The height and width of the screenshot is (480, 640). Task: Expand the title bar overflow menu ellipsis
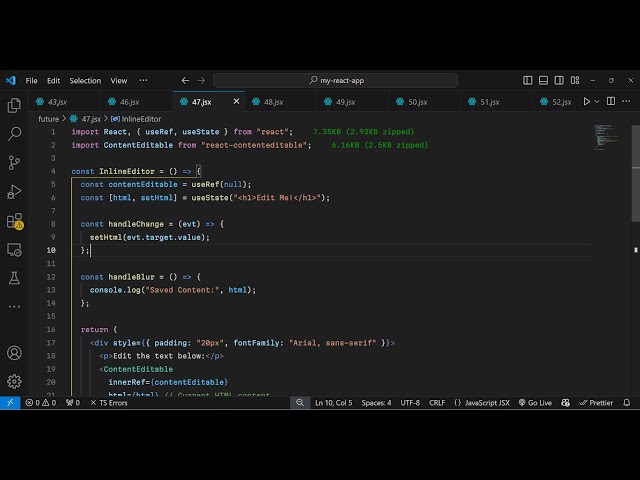(144, 80)
